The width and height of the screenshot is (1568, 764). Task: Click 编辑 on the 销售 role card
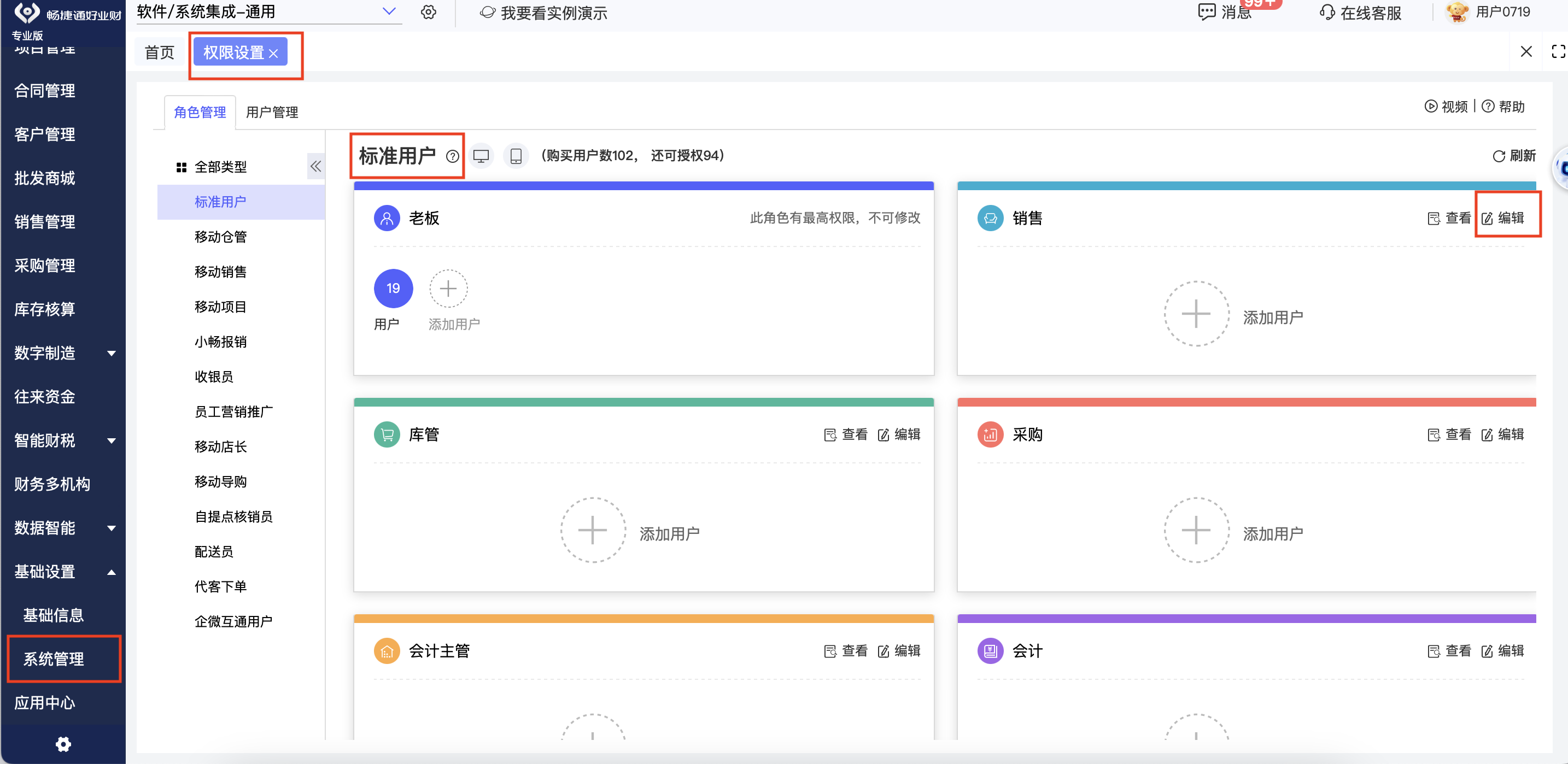click(x=1502, y=218)
